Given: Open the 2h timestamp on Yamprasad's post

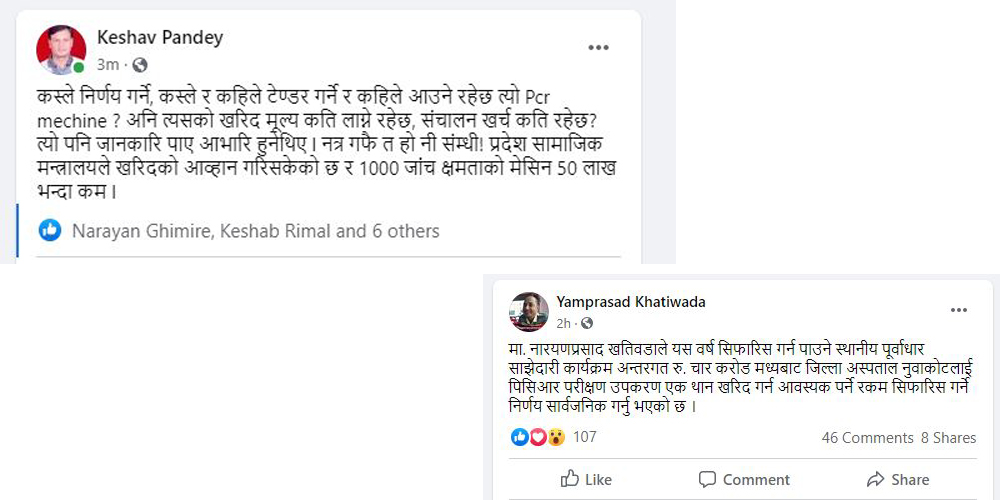Looking at the screenshot, I should click(x=564, y=323).
